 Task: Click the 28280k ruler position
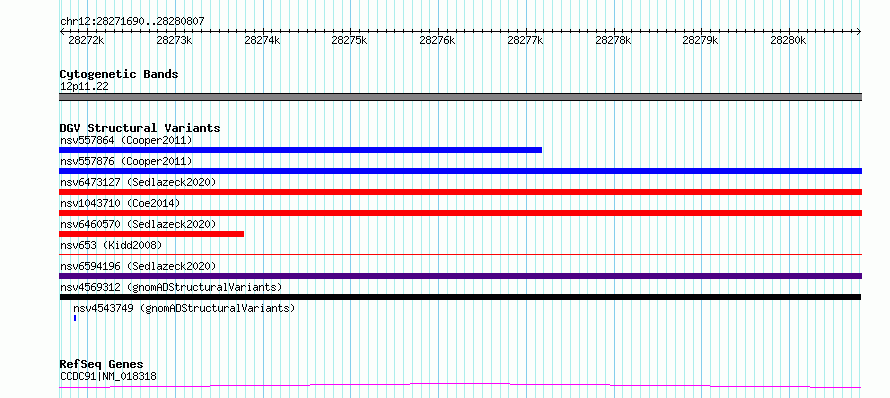(x=788, y=40)
